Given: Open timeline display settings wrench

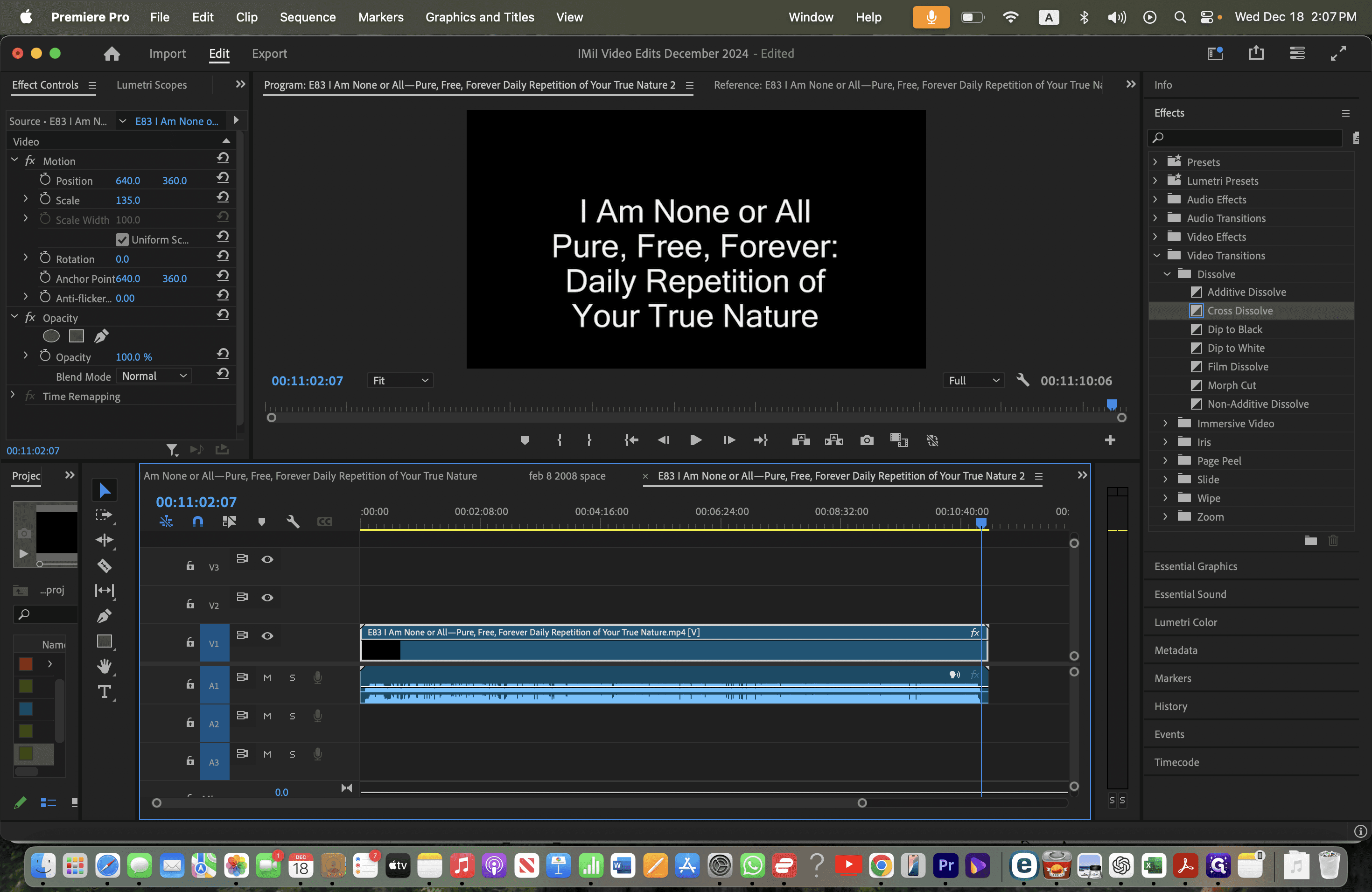Looking at the screenshot, I should [x=293, y=522].
